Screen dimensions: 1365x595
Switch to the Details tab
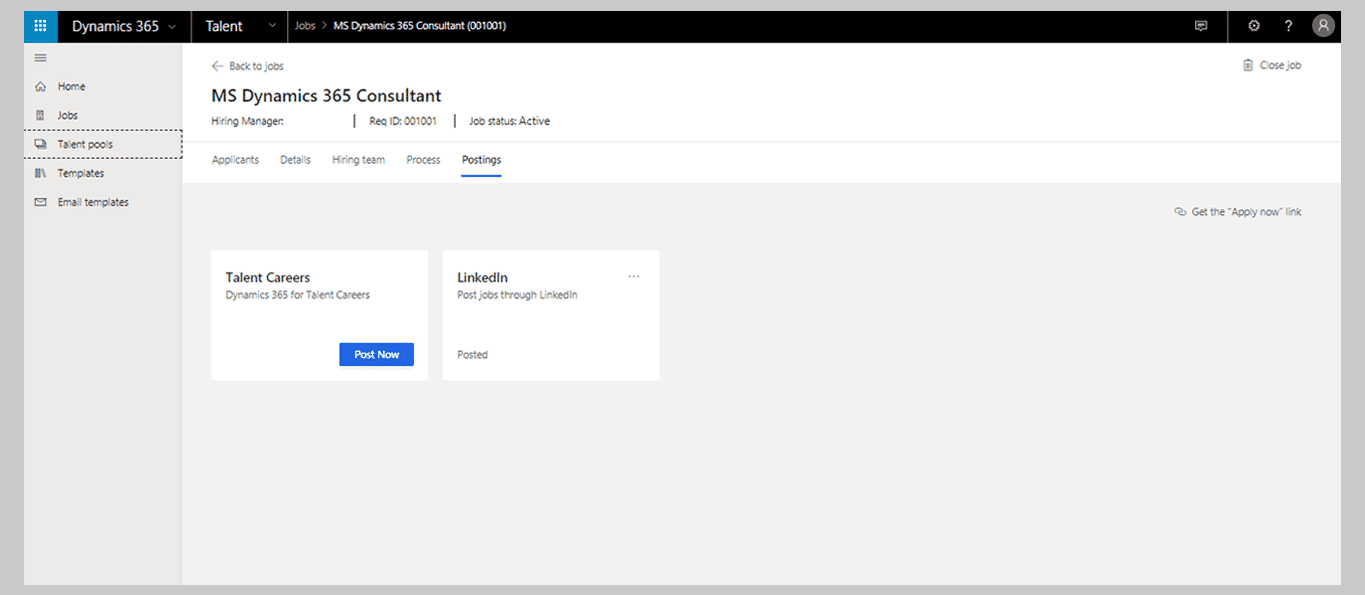tap(295, 160)
